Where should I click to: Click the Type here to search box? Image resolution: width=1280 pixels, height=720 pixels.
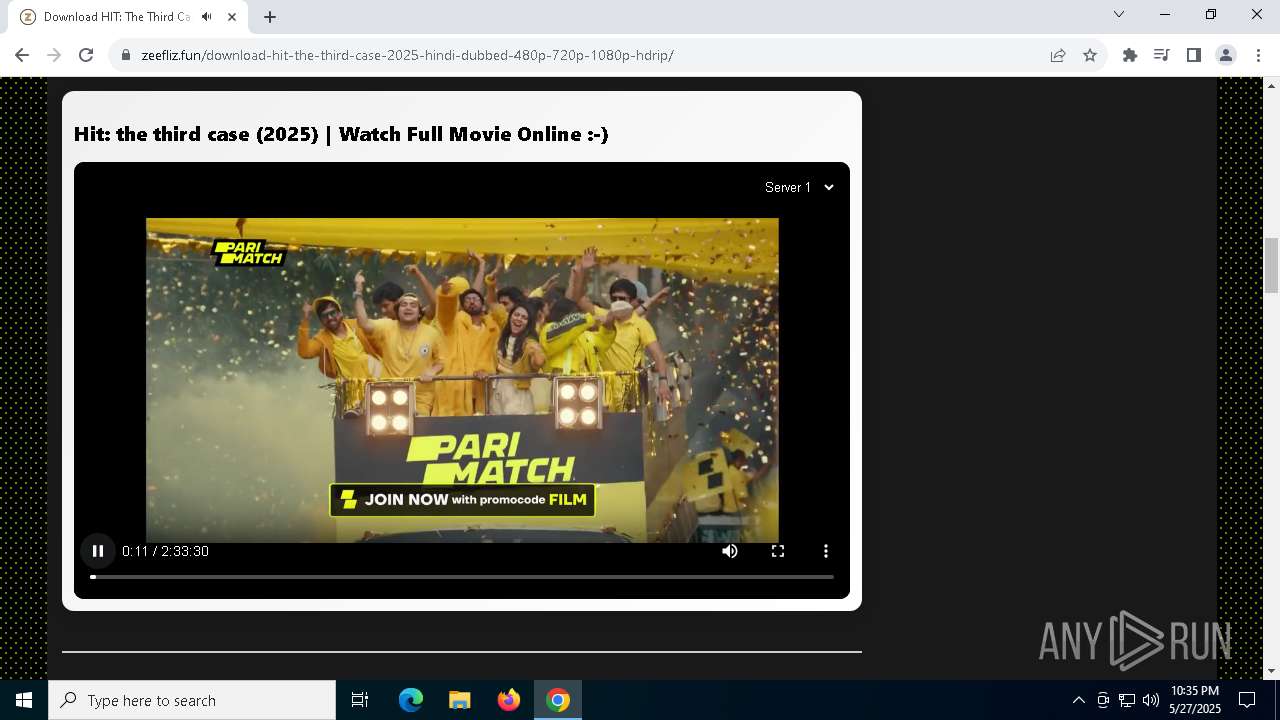tap(192, 700)
